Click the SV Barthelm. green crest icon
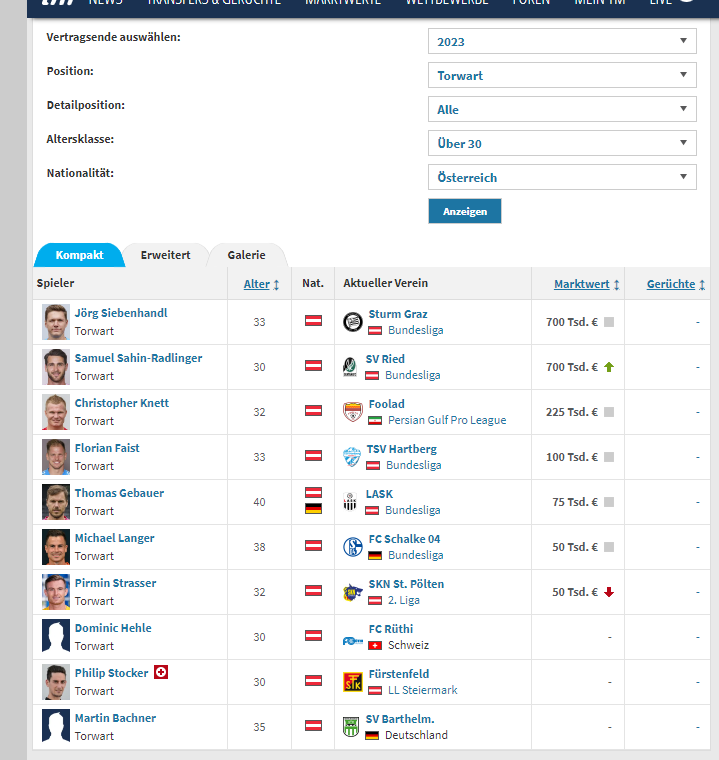This screenshot has width=719, height=760. coord(351,727)
